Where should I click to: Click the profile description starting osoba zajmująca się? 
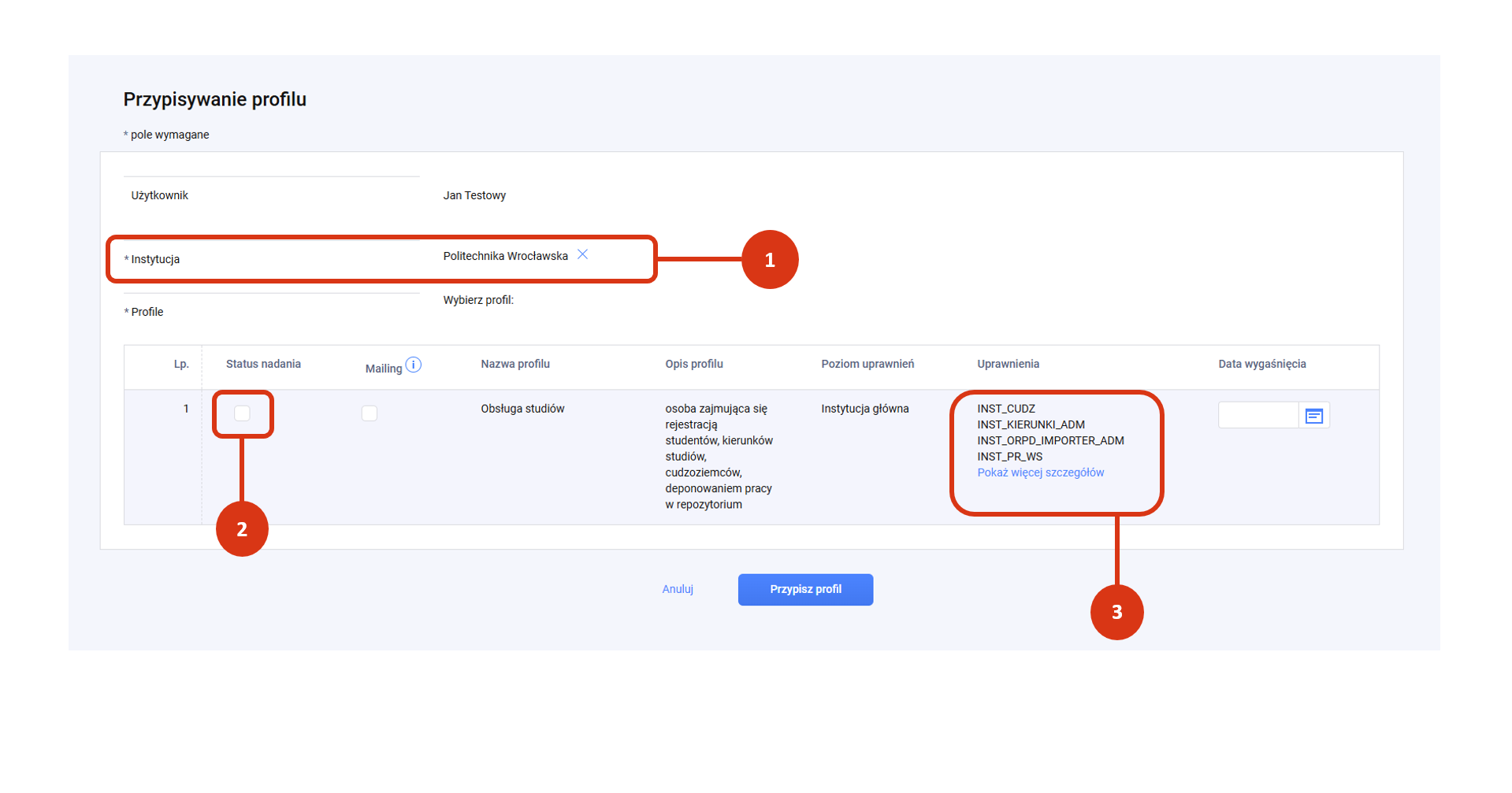point(719,457)
